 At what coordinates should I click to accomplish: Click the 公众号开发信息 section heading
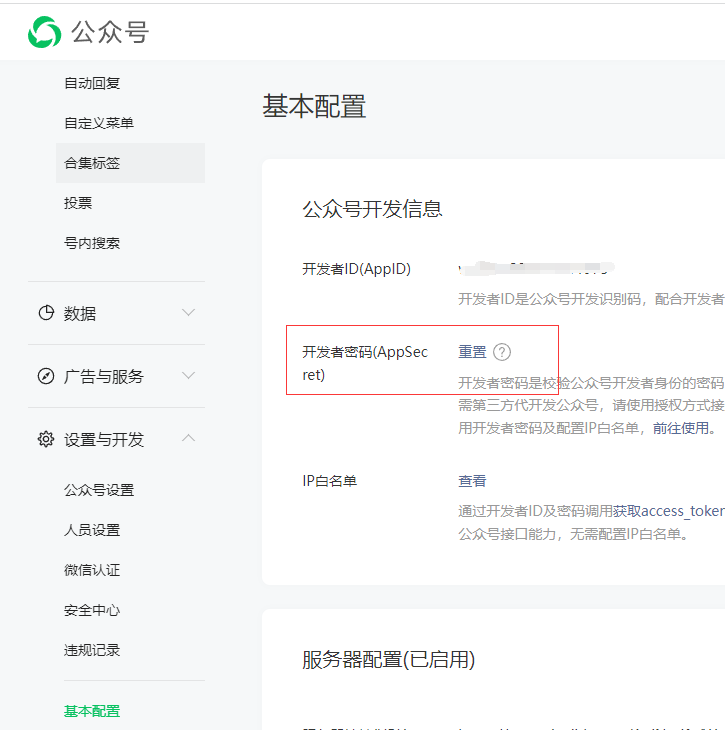(x=373, y=209)
